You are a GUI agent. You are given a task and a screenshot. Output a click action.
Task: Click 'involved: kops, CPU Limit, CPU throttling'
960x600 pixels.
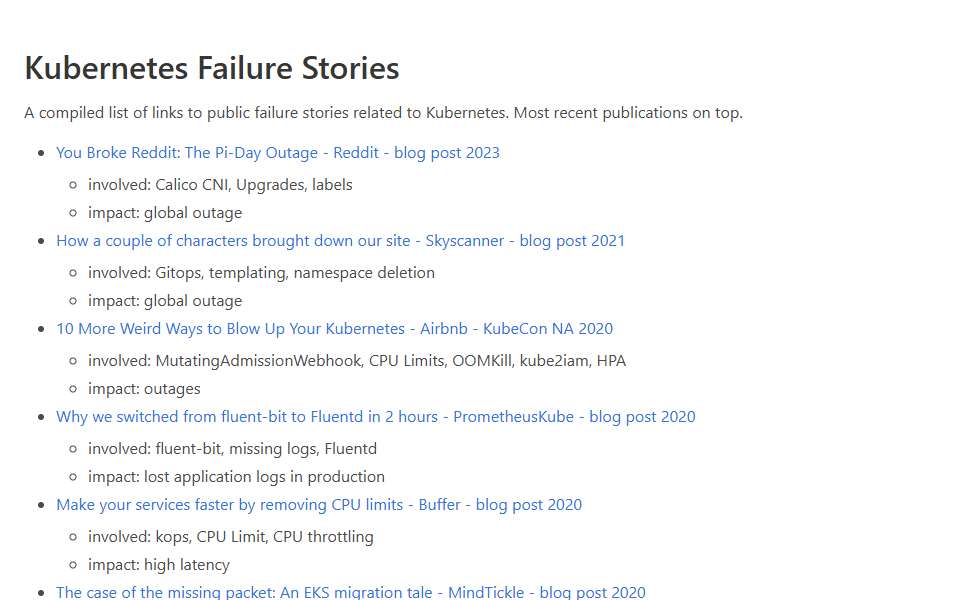click(x=231, y=538)
